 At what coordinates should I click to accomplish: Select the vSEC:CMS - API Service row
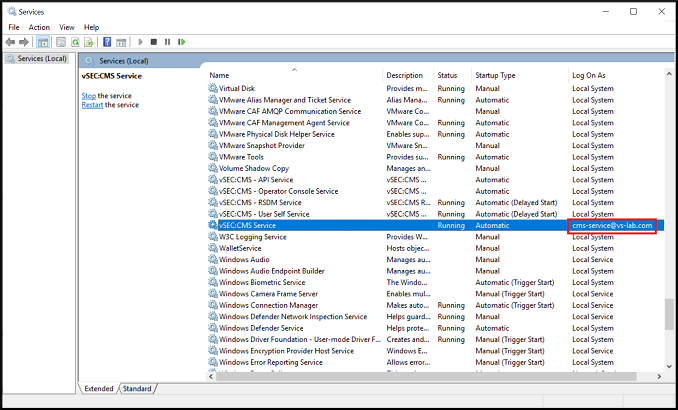[x=435, y=179]
